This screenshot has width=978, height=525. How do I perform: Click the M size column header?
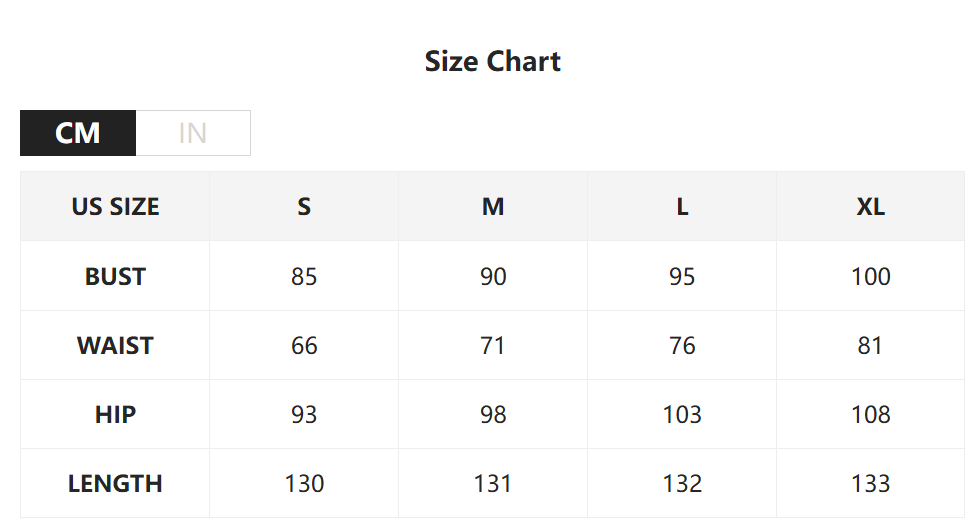pyautogui.click(x=493, y=207)
